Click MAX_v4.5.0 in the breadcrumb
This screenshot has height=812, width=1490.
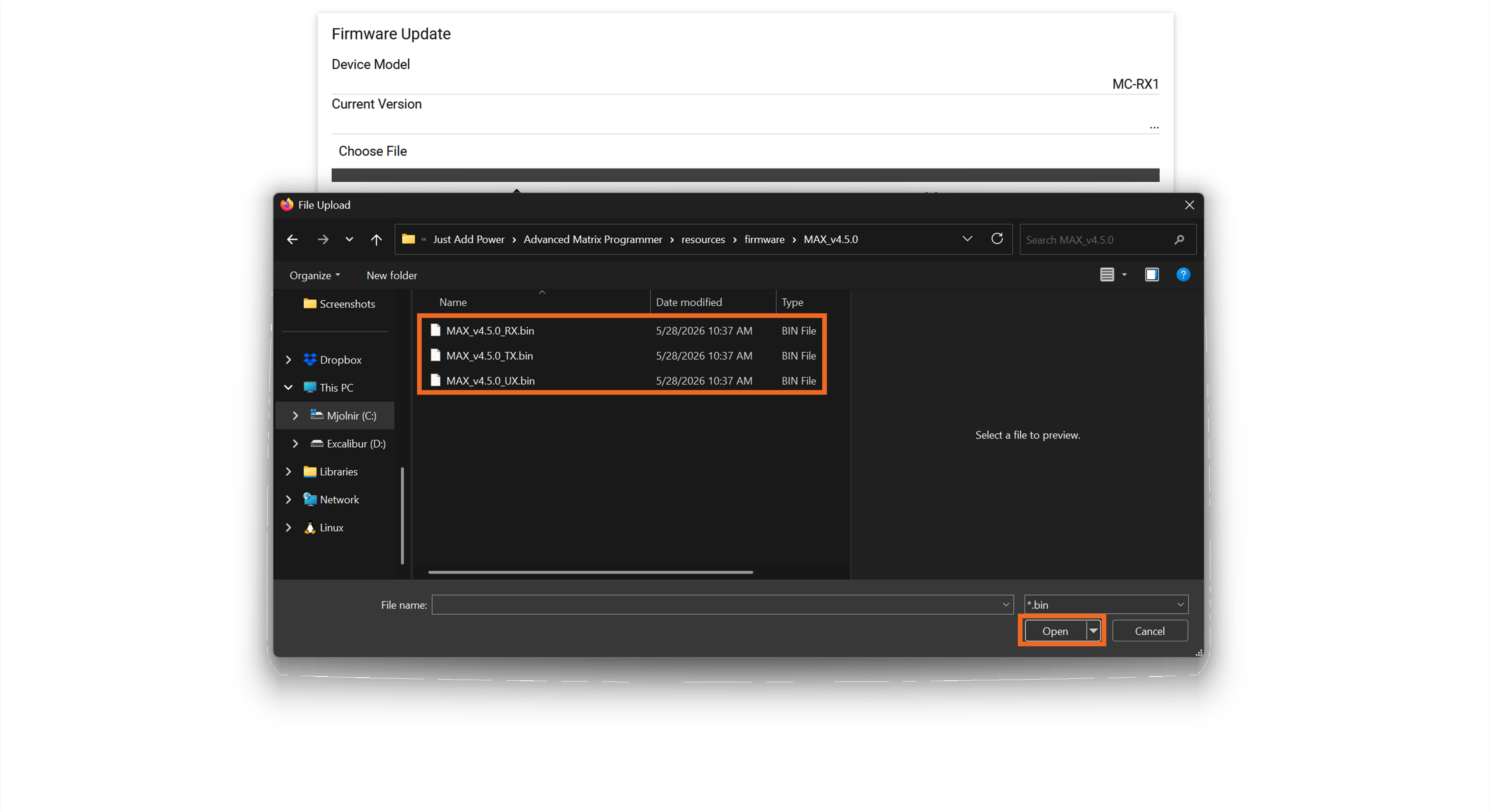click(831, 240)
